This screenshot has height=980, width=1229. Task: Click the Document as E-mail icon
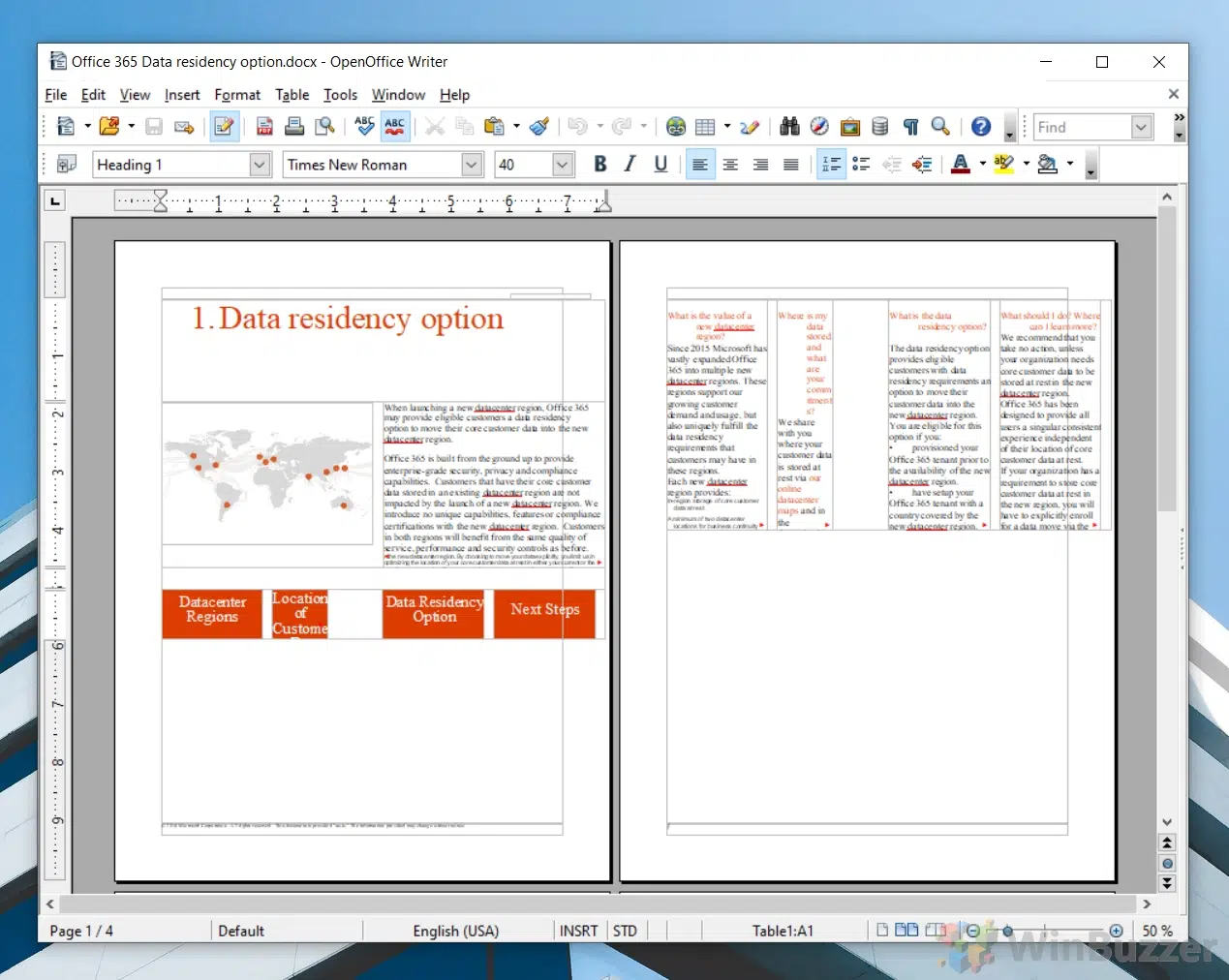184,126
